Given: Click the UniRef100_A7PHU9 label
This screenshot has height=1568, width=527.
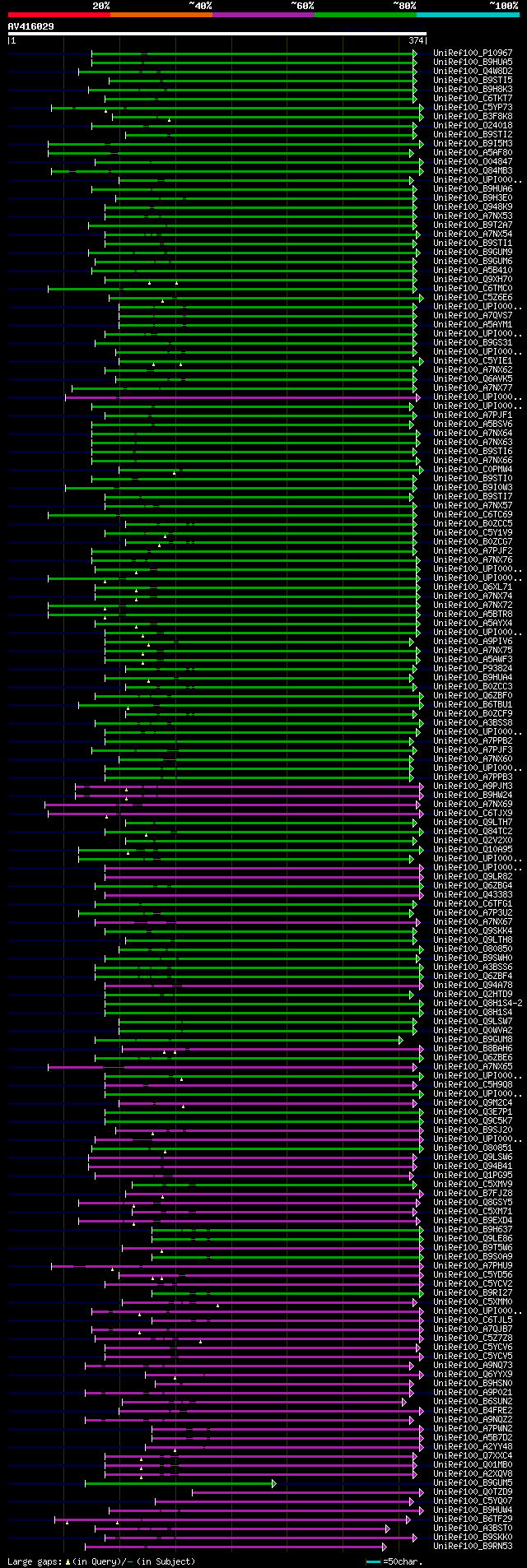Looking at the screenshot, I should pyautogui.click(x=473, y=1265).
